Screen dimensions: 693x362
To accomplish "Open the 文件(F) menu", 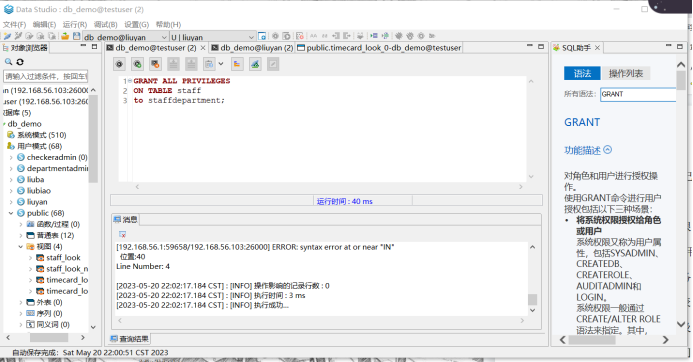I will click(15, 25).
